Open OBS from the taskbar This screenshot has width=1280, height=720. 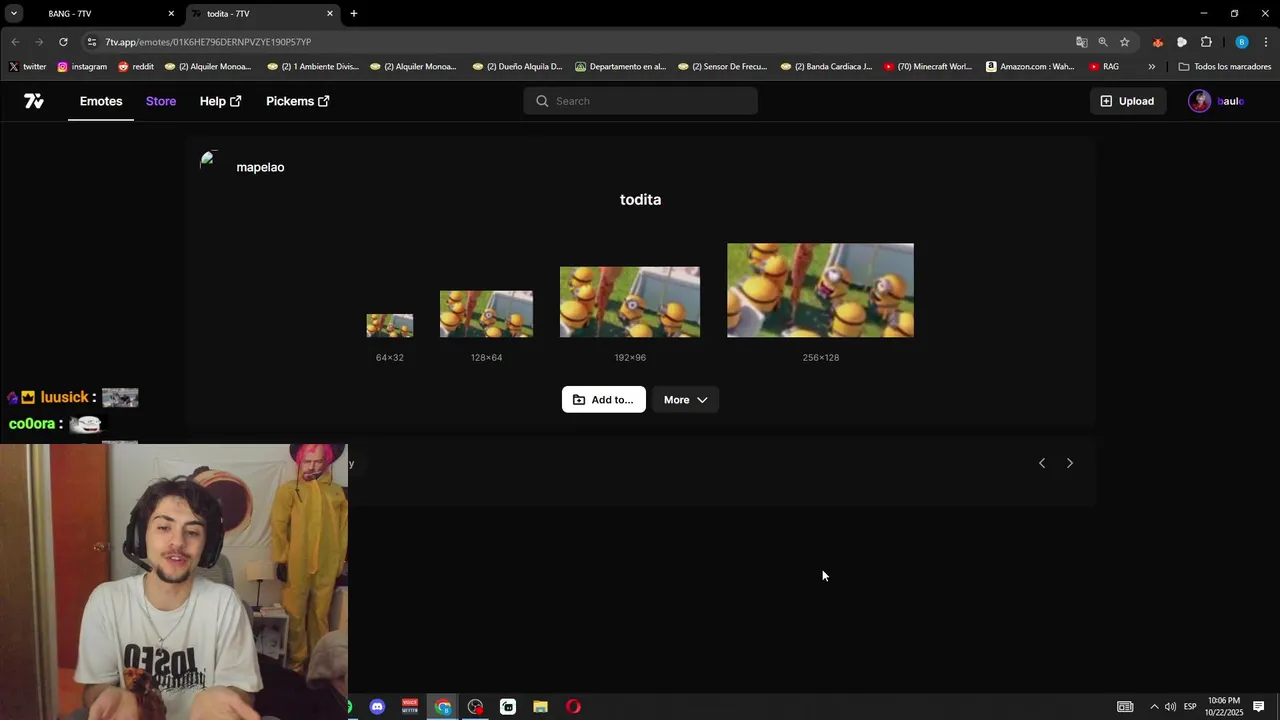[475, 707]
